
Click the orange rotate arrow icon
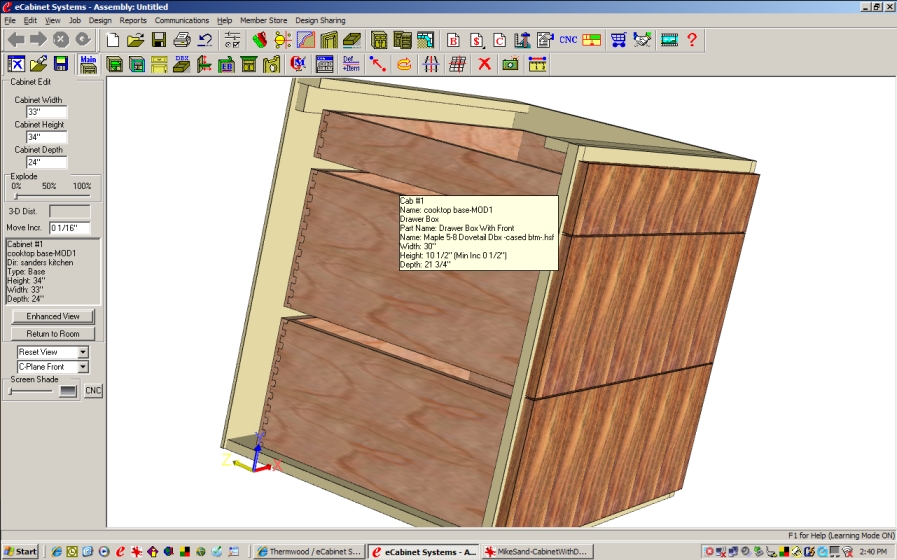404,64
